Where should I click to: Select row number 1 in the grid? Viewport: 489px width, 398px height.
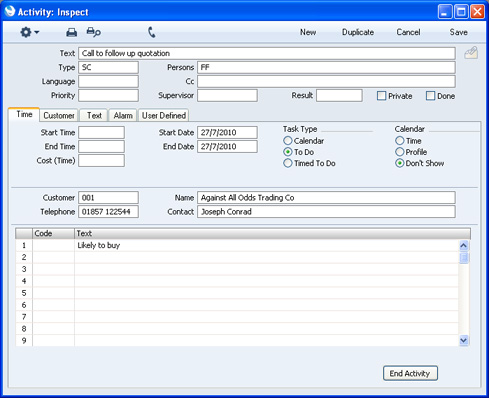[x=24, y=246]
